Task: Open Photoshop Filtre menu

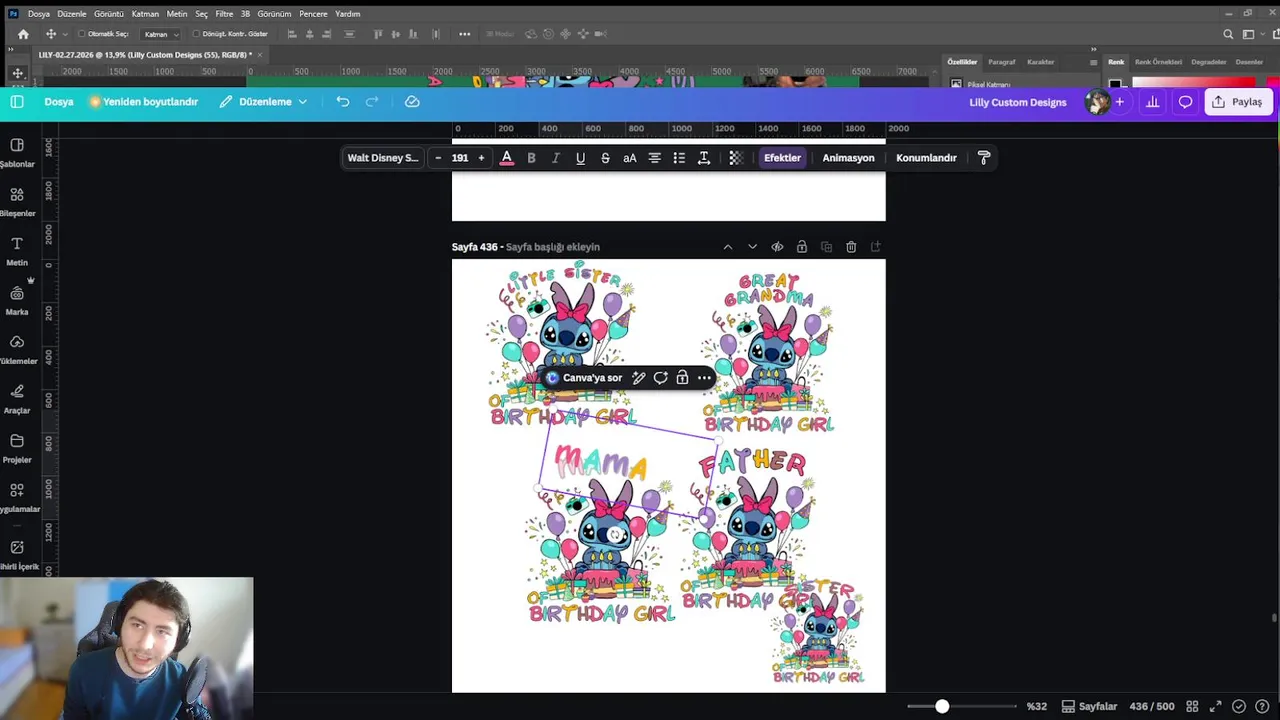Action: (x=224, y=14)
